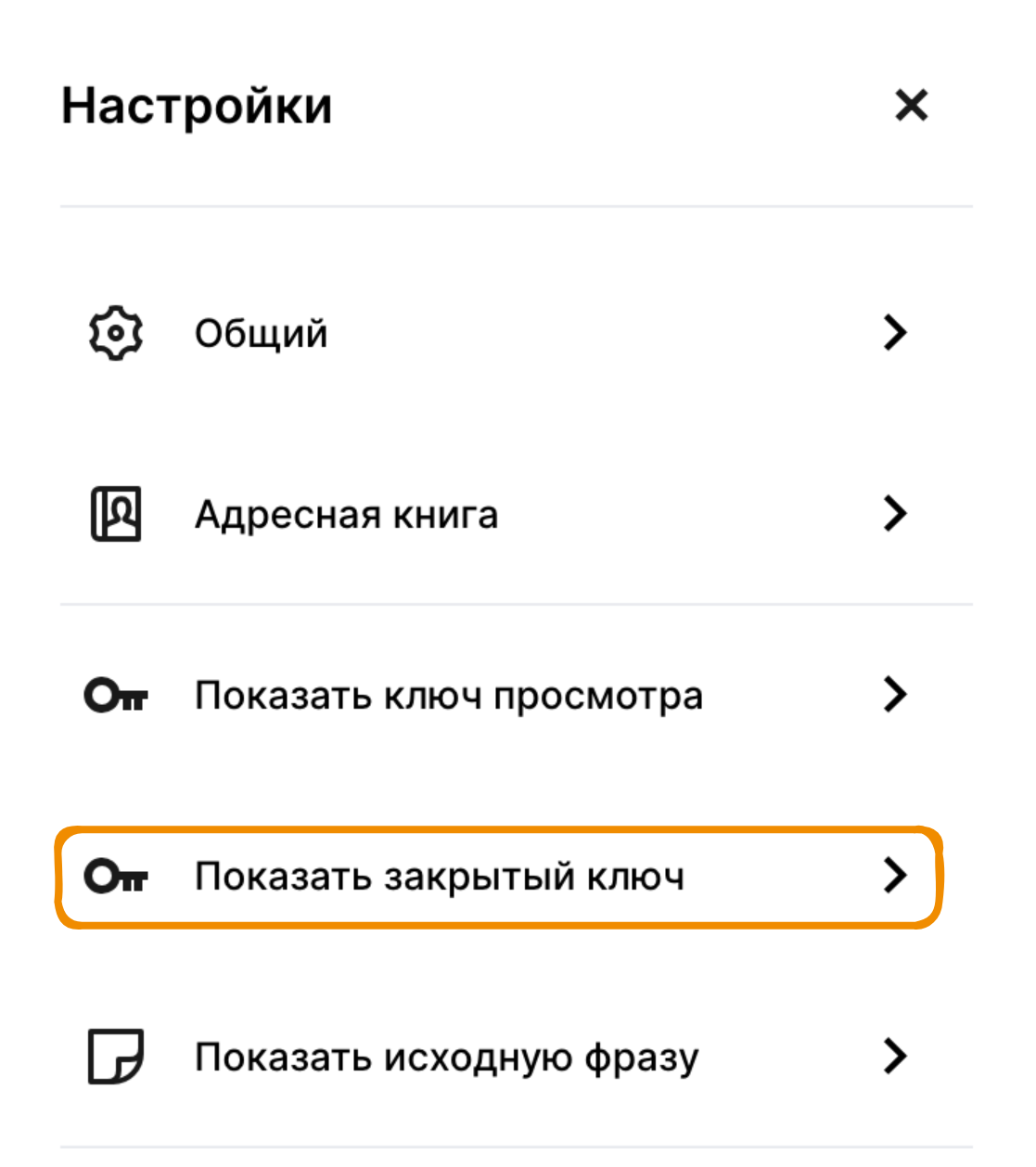The height and width of the screenshot is (1167, 1036).
Task: Open the Общий settings label
Action: tap(261, 334)
